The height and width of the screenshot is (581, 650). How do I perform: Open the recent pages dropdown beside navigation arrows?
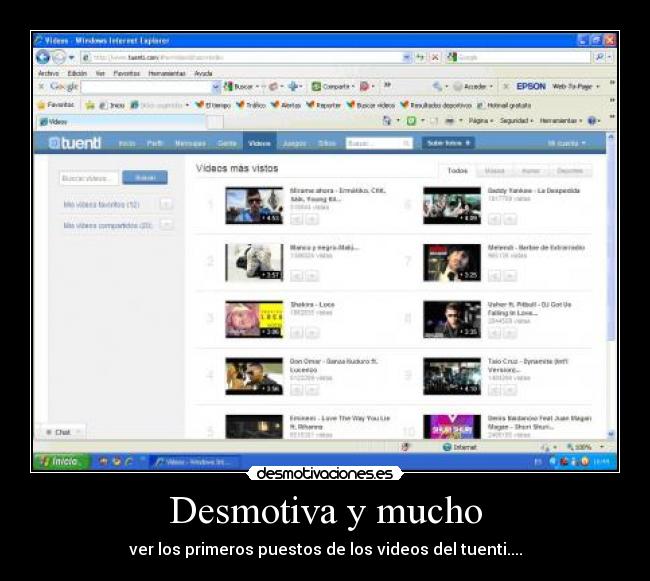(71, 57)
